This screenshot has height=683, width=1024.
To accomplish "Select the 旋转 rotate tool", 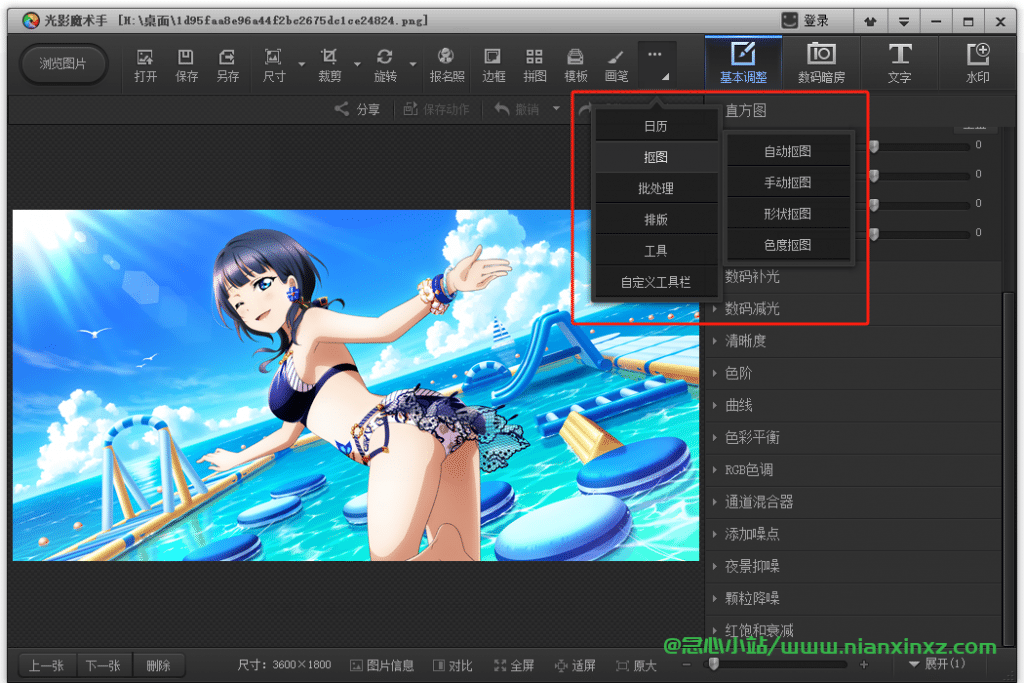I will pos(385,65).
